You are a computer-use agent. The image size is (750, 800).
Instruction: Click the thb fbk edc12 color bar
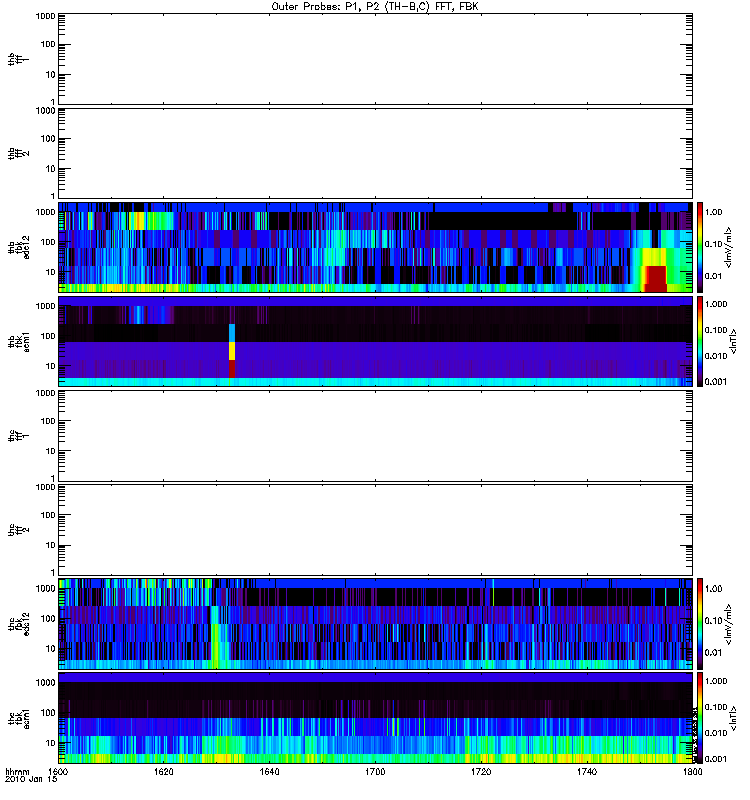coord(700,247)
